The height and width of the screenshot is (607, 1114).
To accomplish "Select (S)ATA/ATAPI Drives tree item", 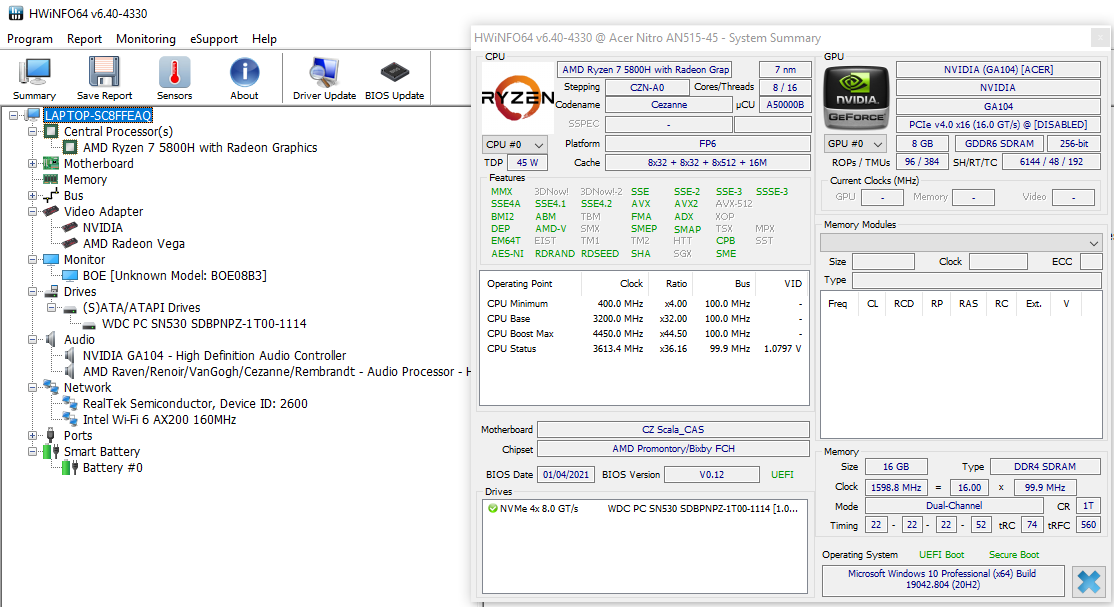I will click(x=141, y=308).
